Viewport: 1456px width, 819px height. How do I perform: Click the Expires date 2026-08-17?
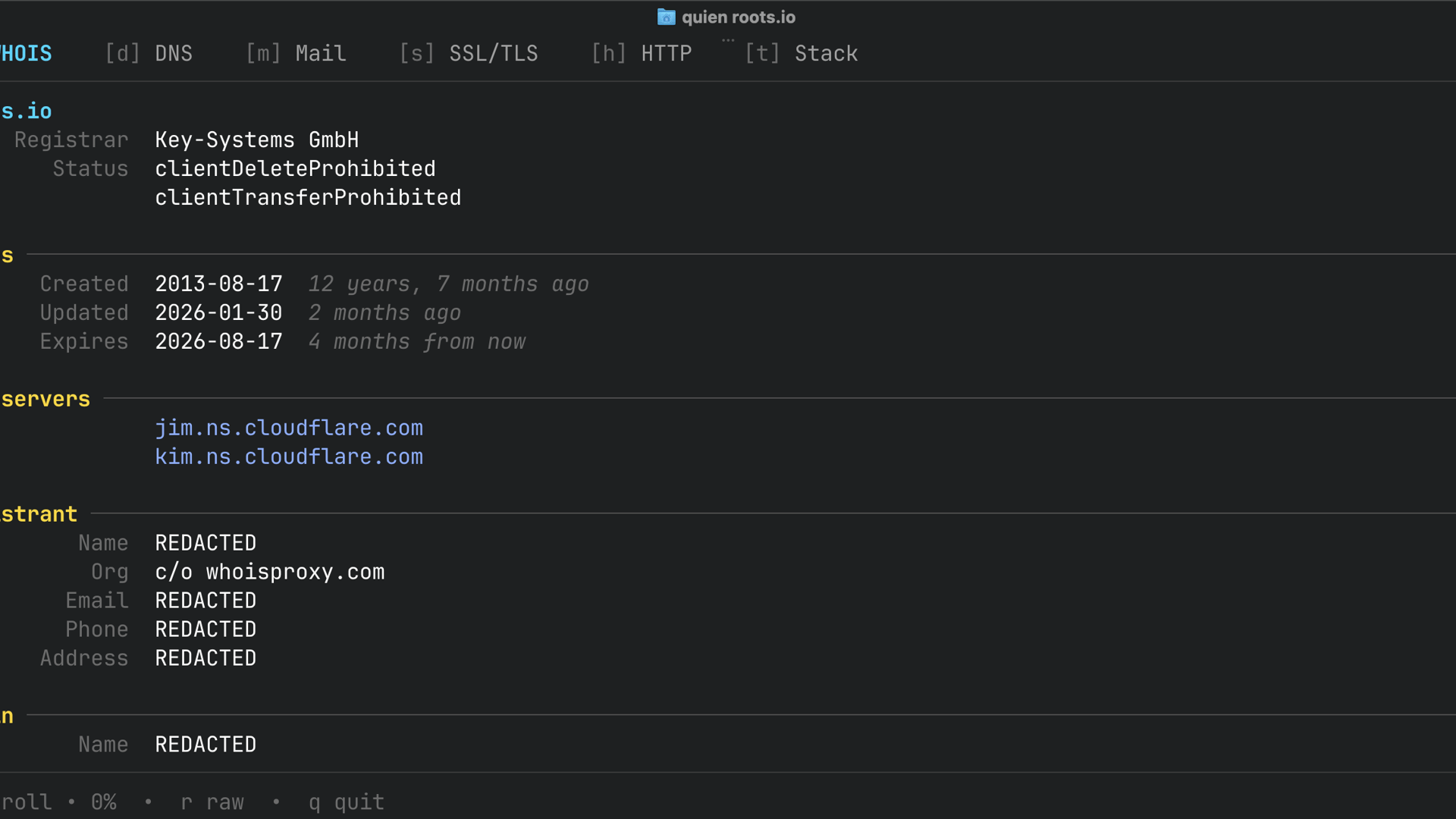[x=218, y=341]
